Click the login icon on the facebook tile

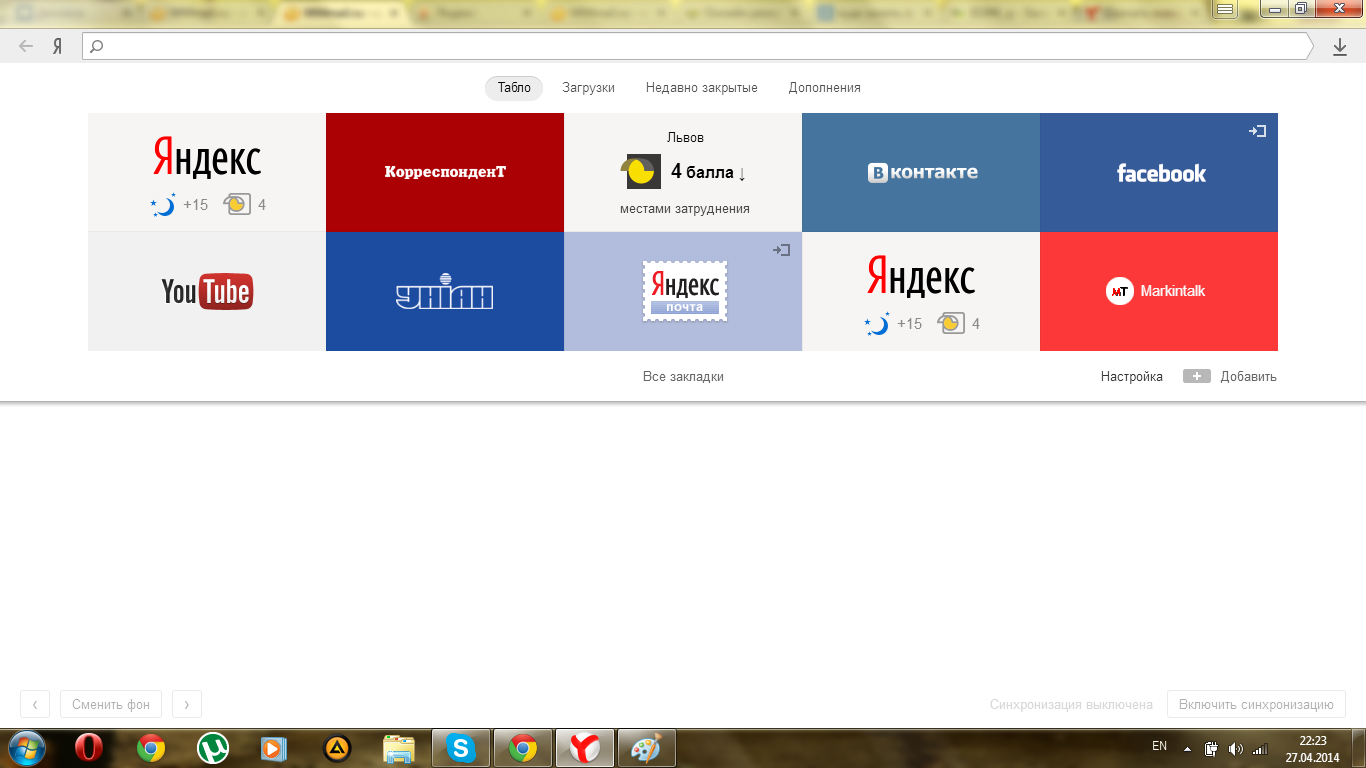tap(1257, 131)
